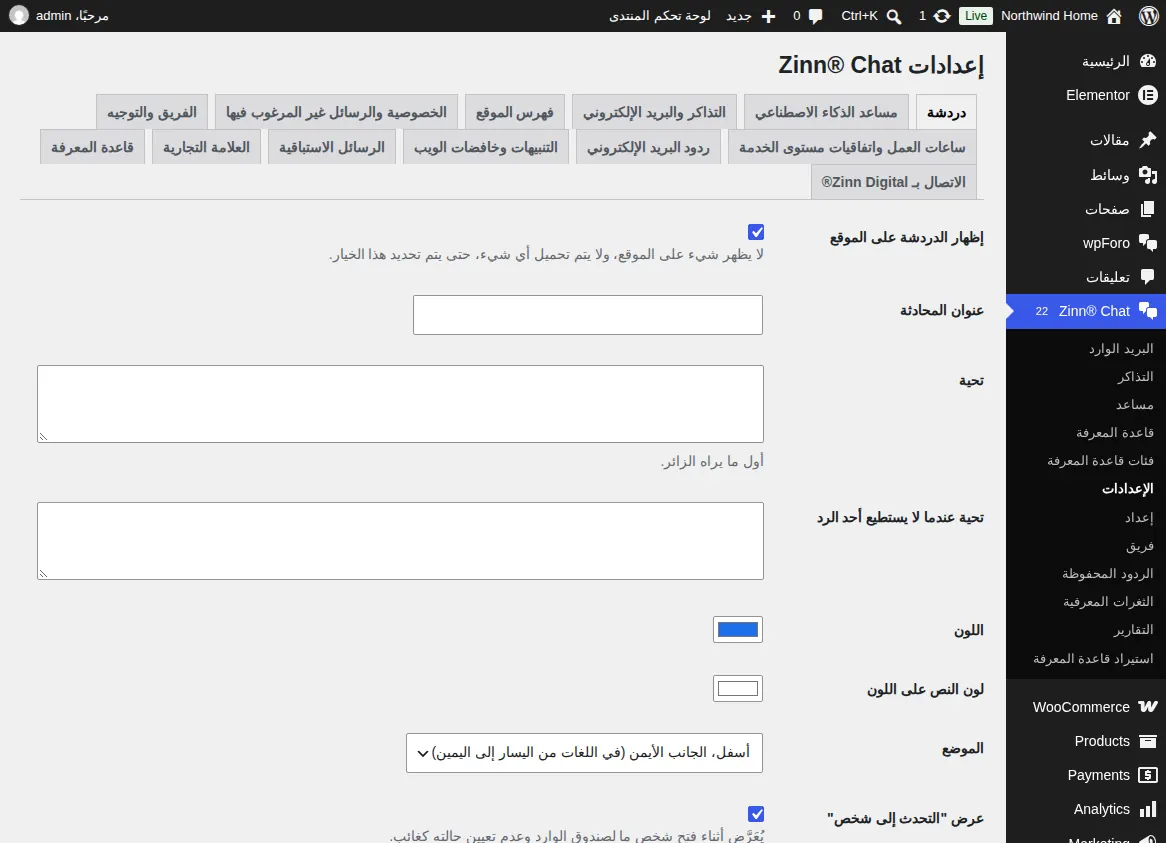The image size is (1166, 843).
Task: Click the صفحات pages icon
Action: (1148, 209)
